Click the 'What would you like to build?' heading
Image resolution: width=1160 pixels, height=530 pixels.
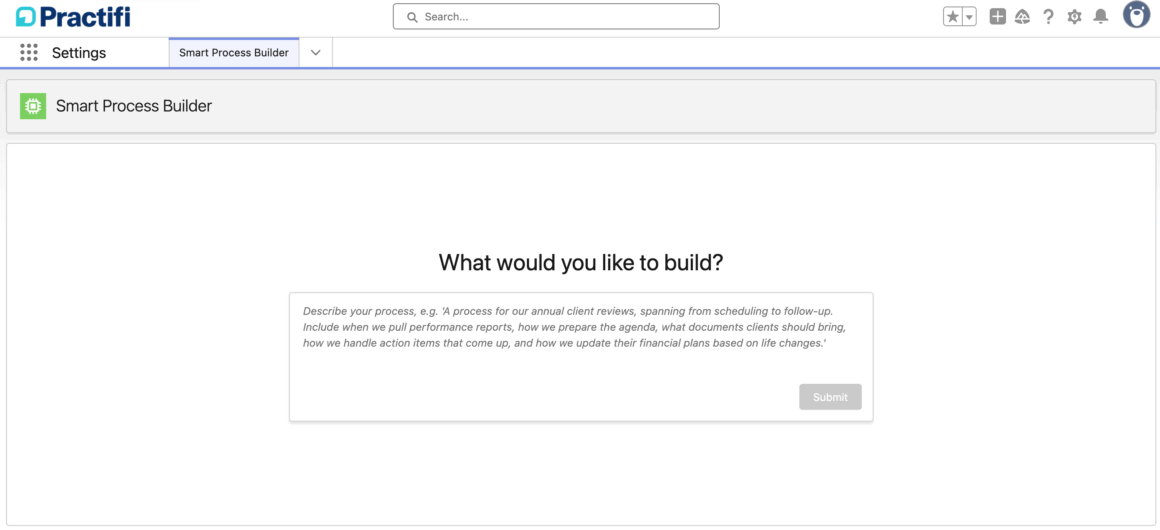581,263
